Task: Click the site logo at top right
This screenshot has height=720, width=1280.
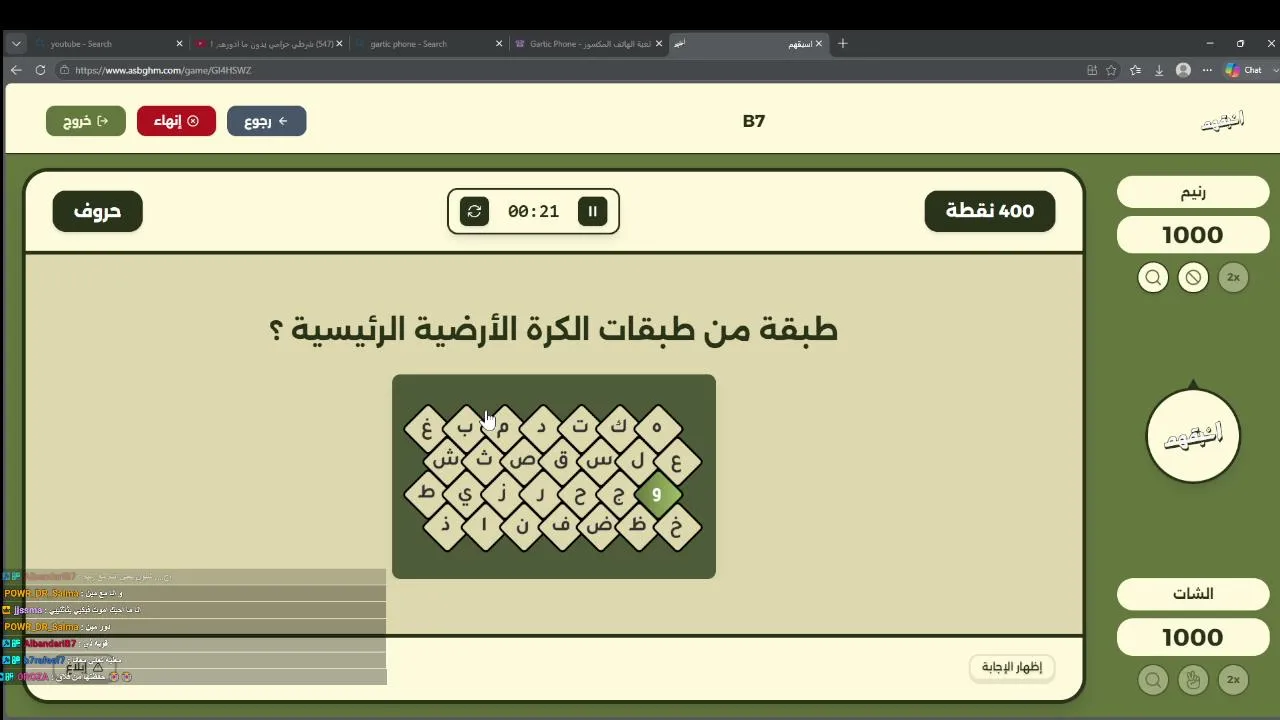Action: [x=1222, y=121]
